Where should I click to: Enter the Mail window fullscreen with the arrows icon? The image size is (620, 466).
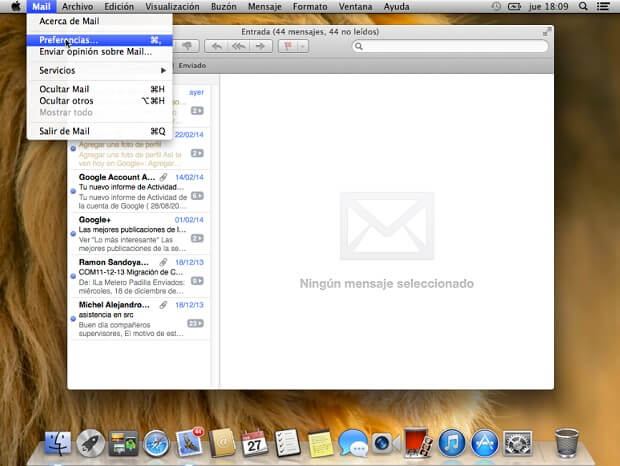tap(546, 32)
